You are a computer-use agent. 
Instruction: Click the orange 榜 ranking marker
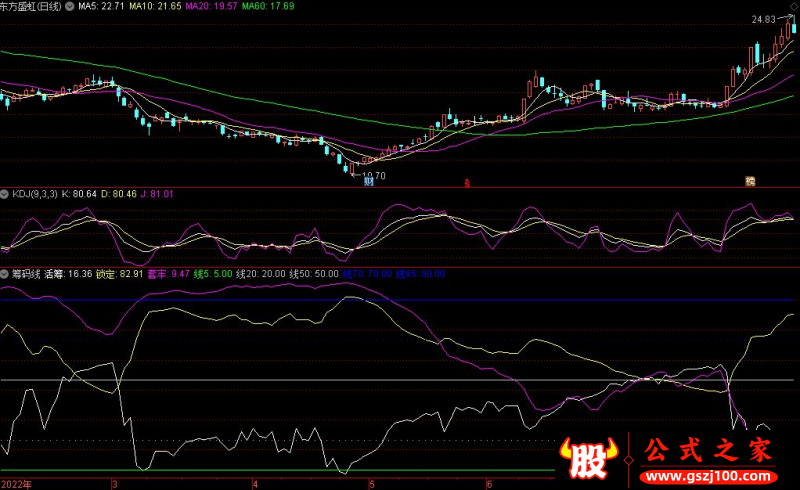(749, 181)
